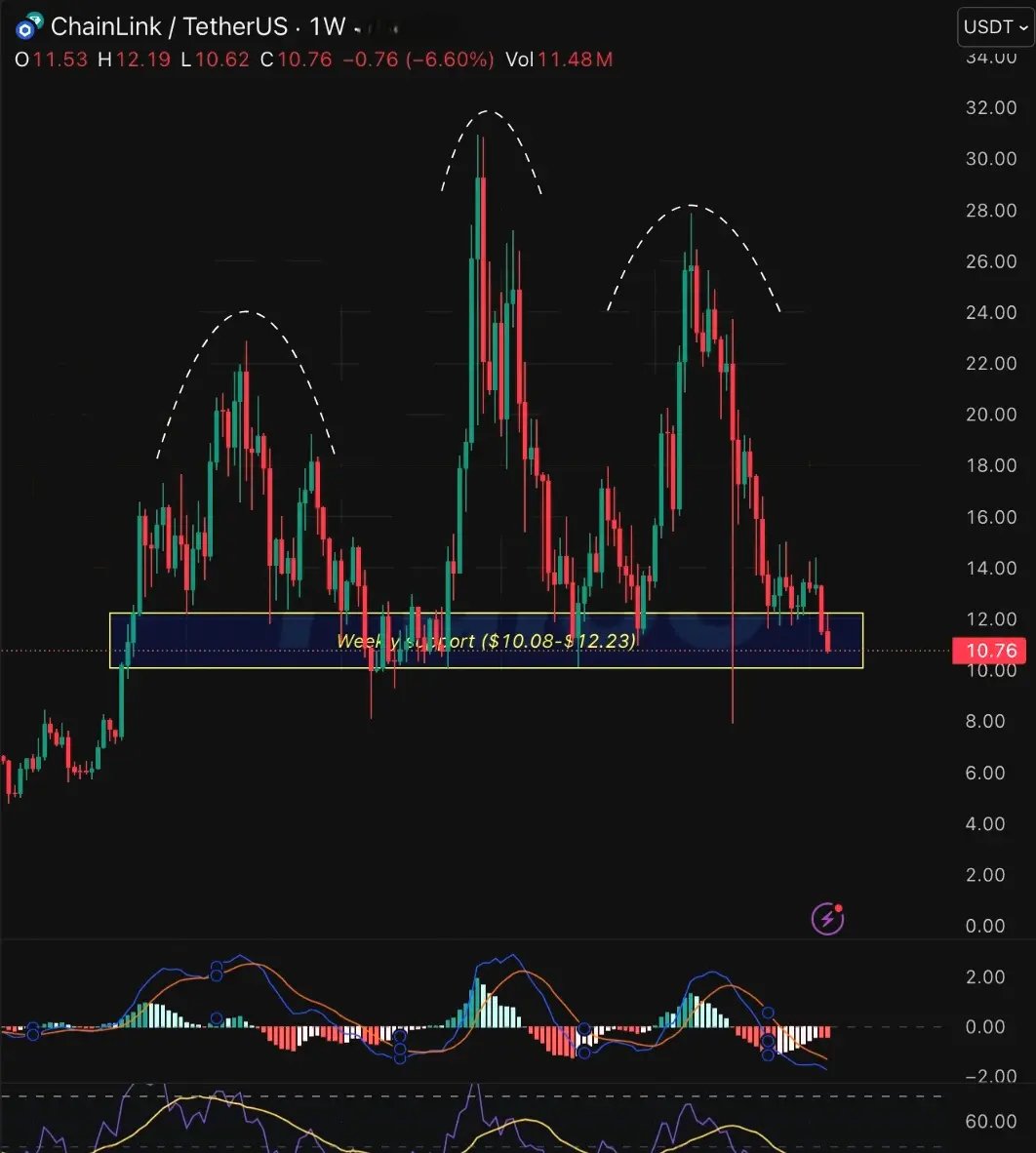This screenshot has height=1153, width=1036.
Task: Click the purple lightning quick-action icon
Action: pos(827,919)
